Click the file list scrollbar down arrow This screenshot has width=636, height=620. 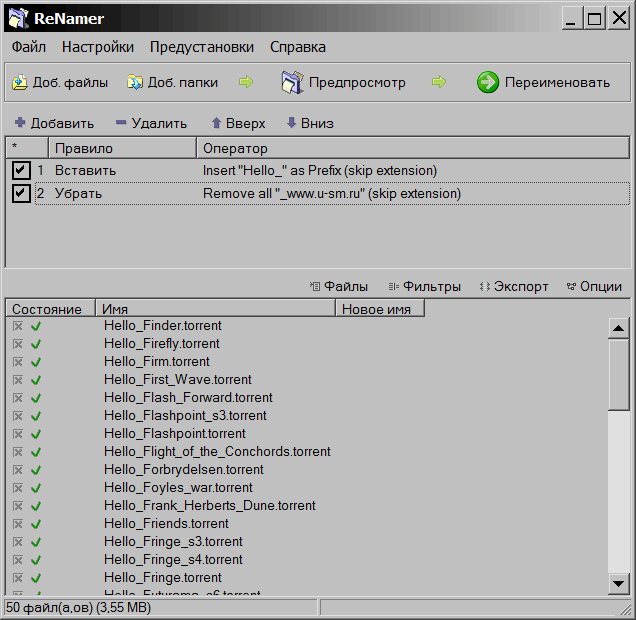tap(619, 584)
